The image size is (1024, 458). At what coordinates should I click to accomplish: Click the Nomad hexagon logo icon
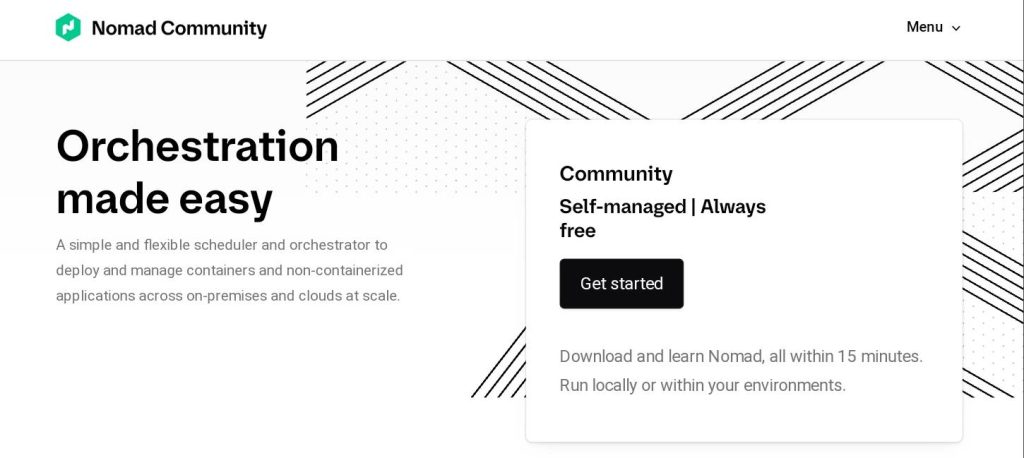[x=68, y=28]
